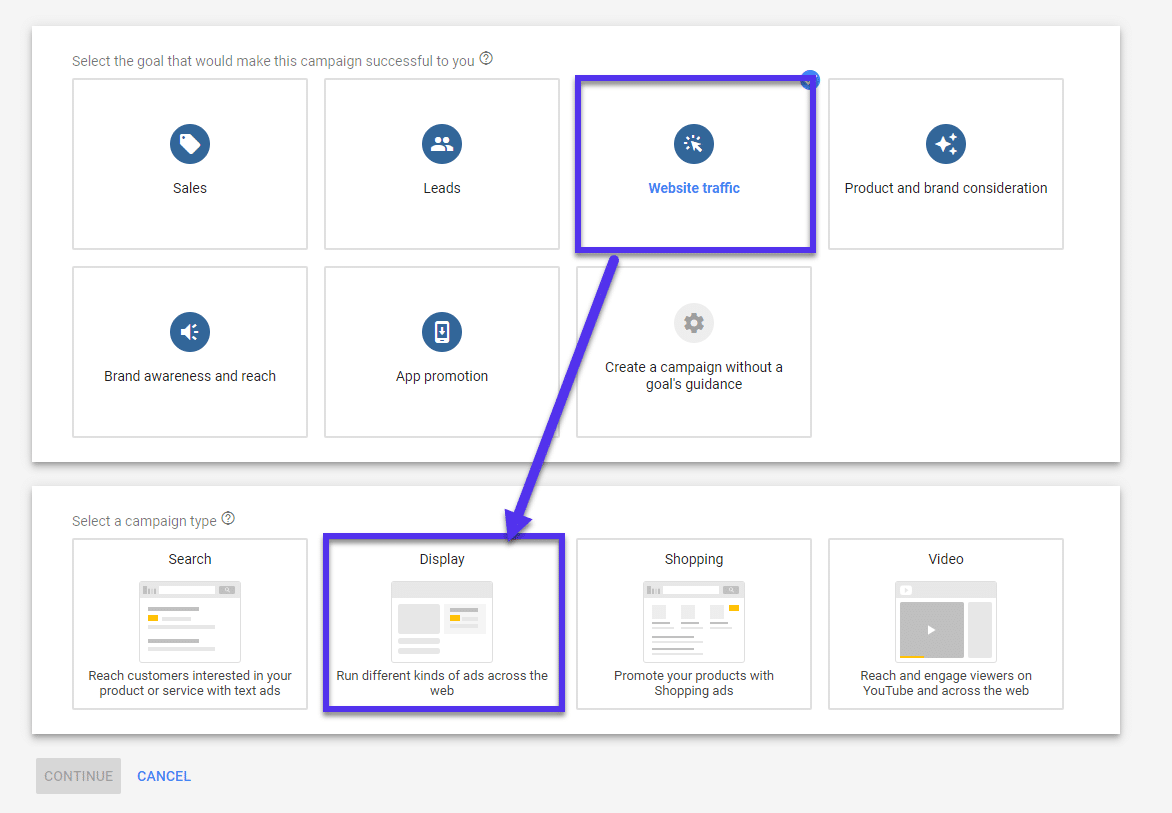
Task: Click the gear icon for campaign without guidance
Action: (694, 322)
